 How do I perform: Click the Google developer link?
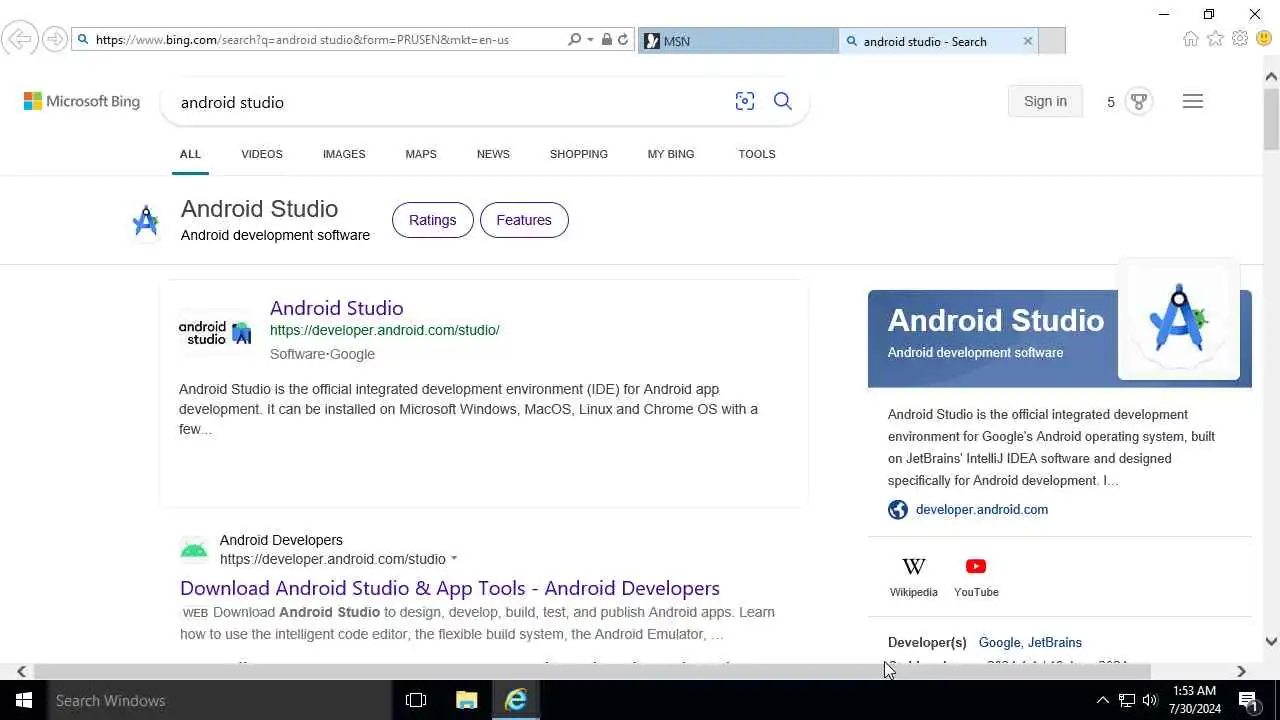(x=999, y=643)
